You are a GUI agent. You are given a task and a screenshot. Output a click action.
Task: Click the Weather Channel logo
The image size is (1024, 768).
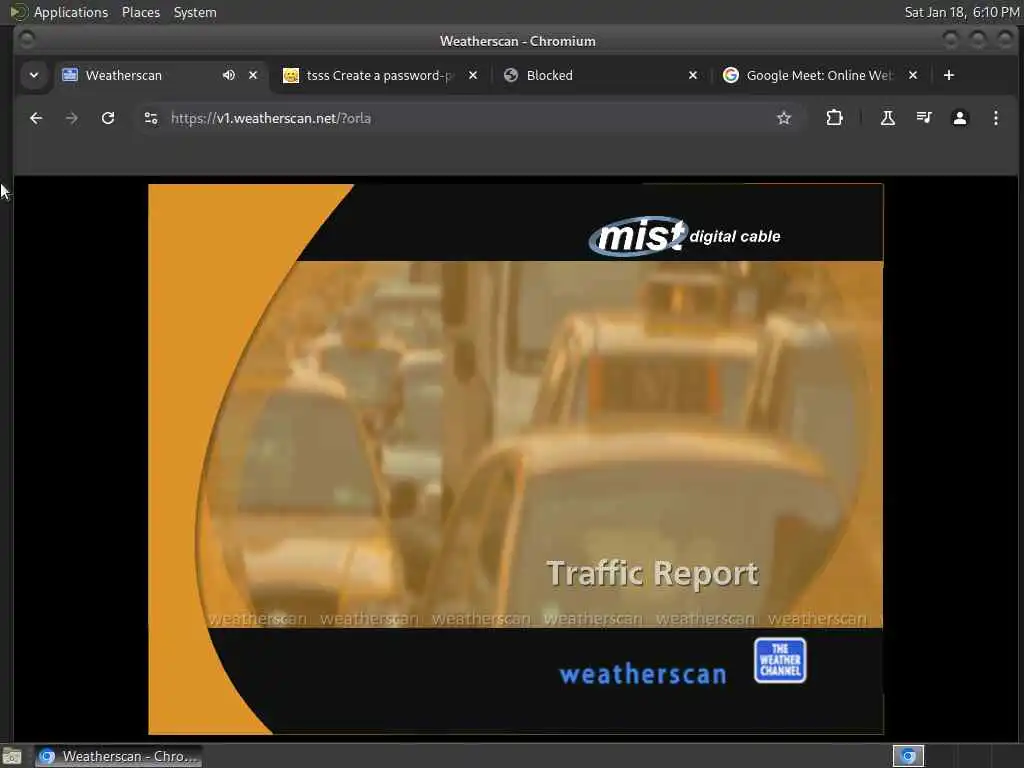pos(780,660)
